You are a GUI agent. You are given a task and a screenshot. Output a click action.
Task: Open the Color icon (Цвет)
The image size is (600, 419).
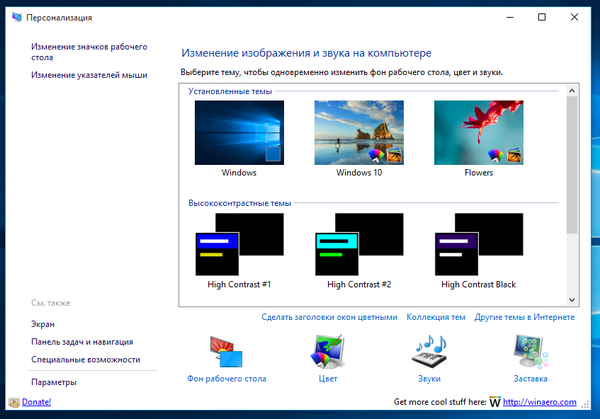tap(328, 352)
